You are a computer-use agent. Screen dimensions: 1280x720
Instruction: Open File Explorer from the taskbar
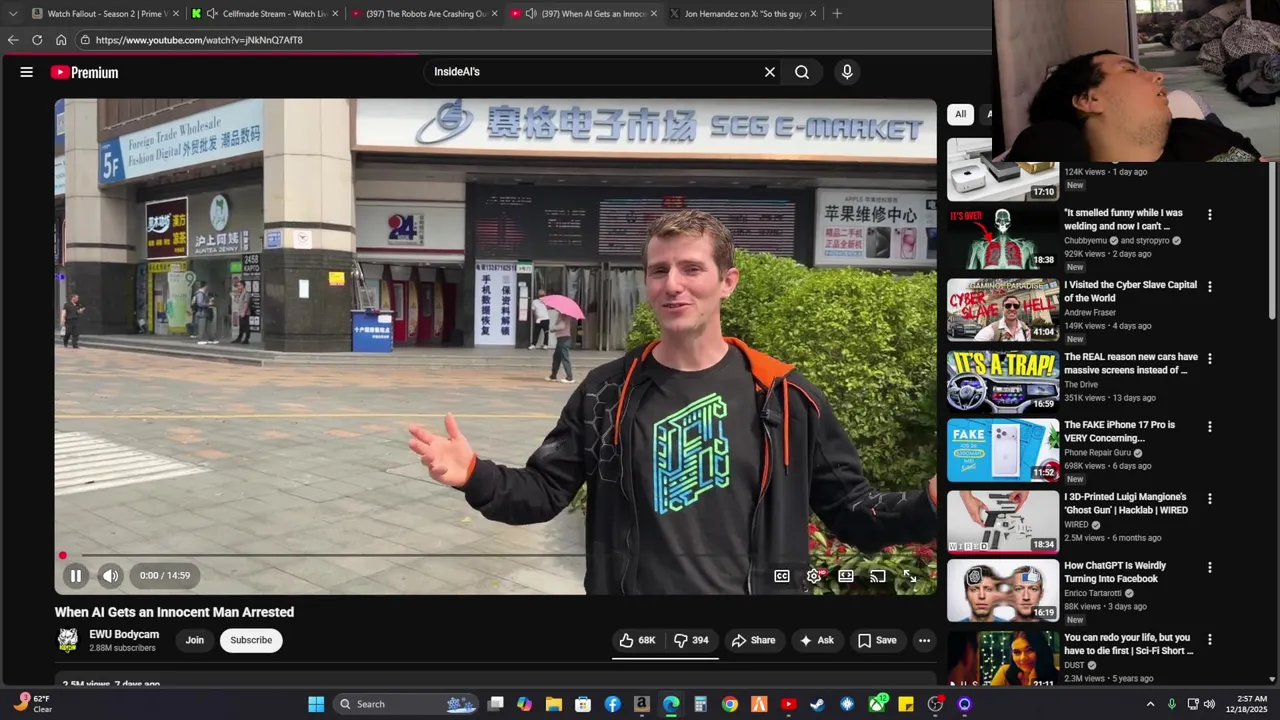554,704
